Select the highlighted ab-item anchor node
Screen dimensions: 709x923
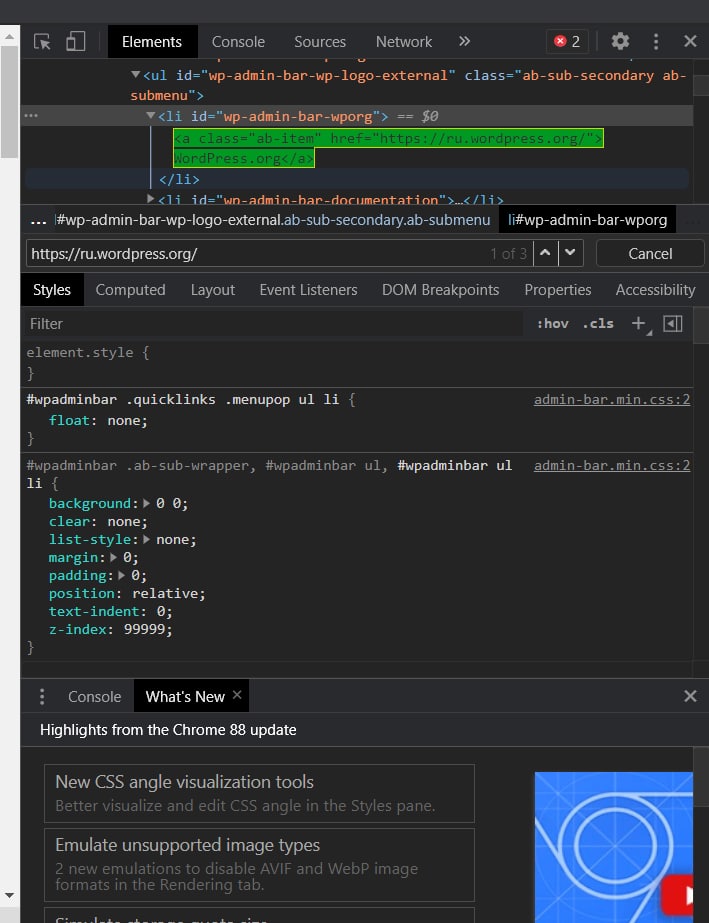point(389,148)
